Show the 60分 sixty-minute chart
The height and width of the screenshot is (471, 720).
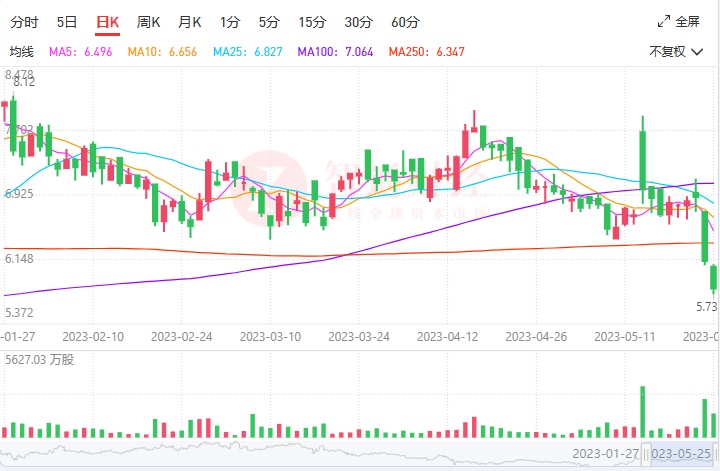405,22
